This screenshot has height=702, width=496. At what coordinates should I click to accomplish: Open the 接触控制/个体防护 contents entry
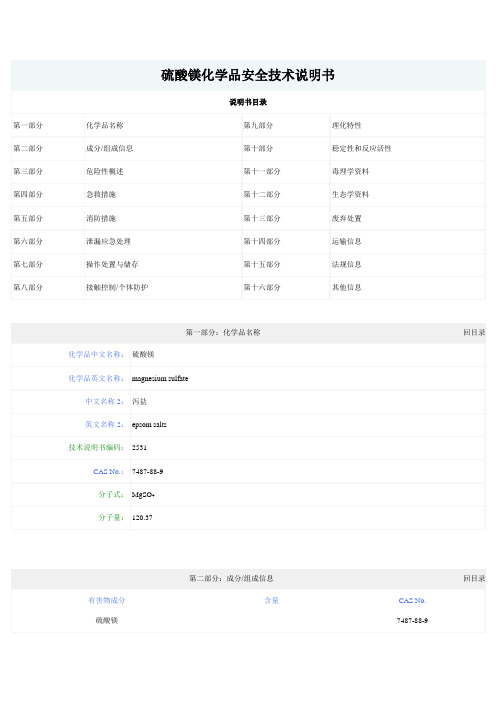[x=117, y=287]
